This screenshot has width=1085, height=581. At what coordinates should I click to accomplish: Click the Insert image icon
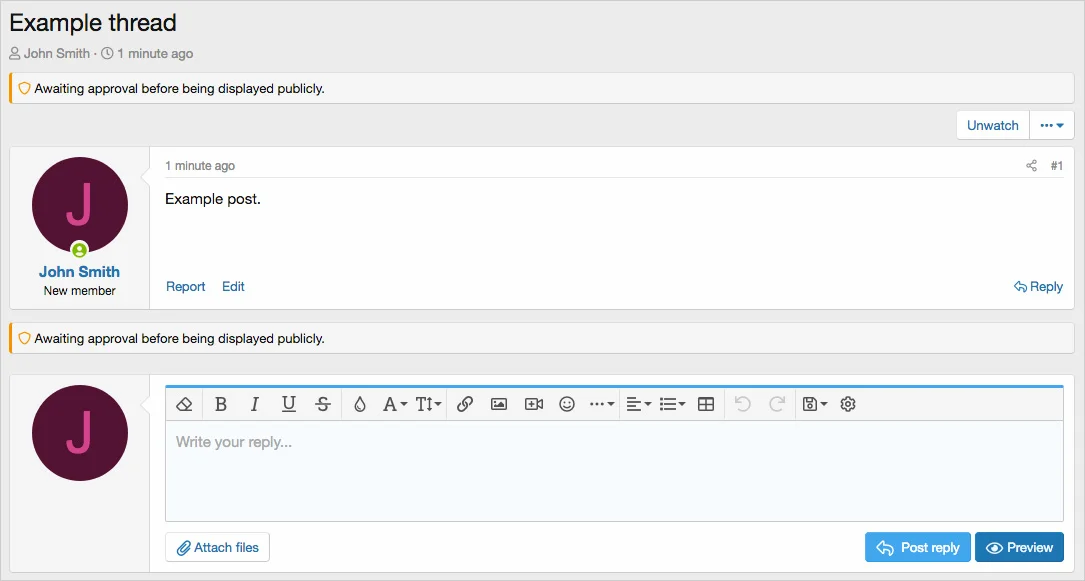click(499, 404)
